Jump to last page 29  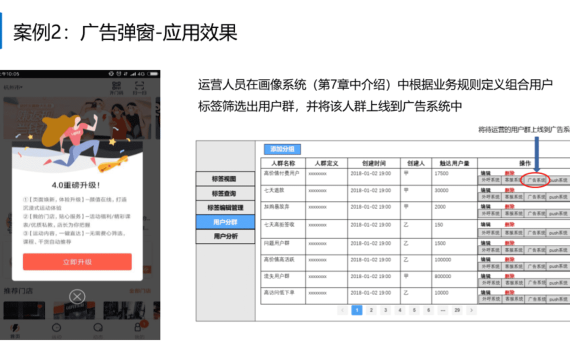click(x=457, y=310)
